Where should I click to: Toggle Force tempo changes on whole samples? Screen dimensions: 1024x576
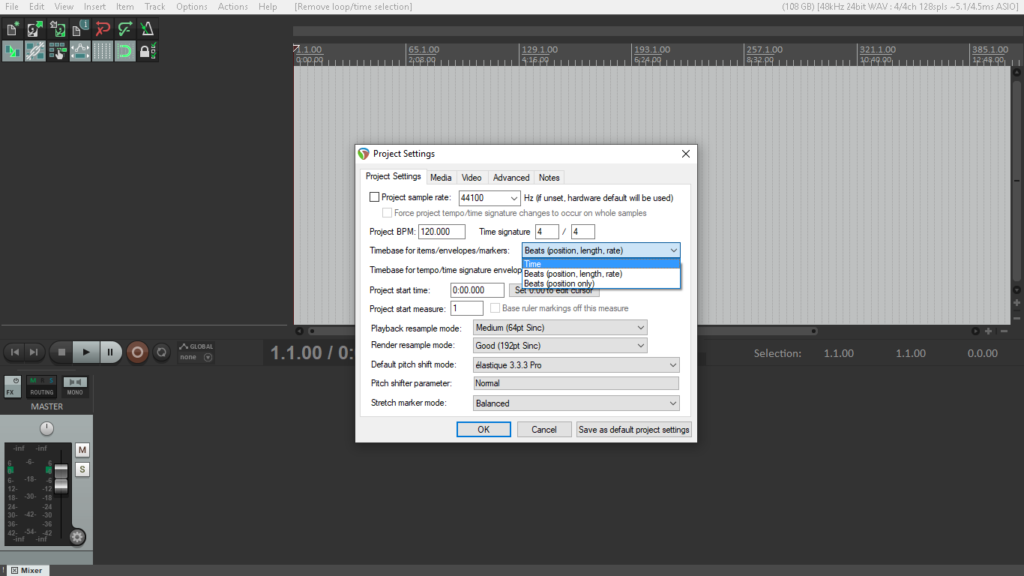387,213
